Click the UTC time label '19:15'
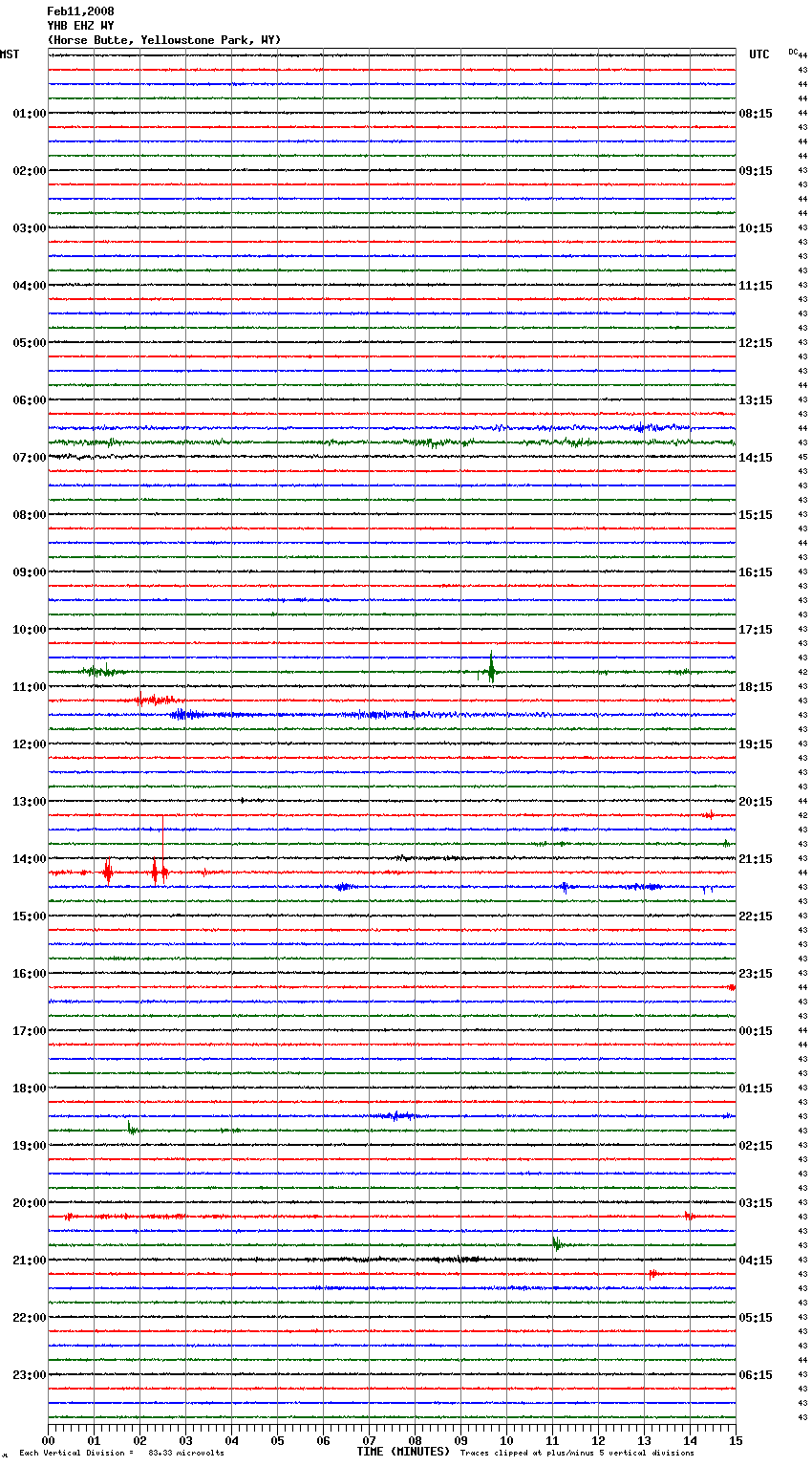This screenshot has height=1466, width=812. point(756,744)
